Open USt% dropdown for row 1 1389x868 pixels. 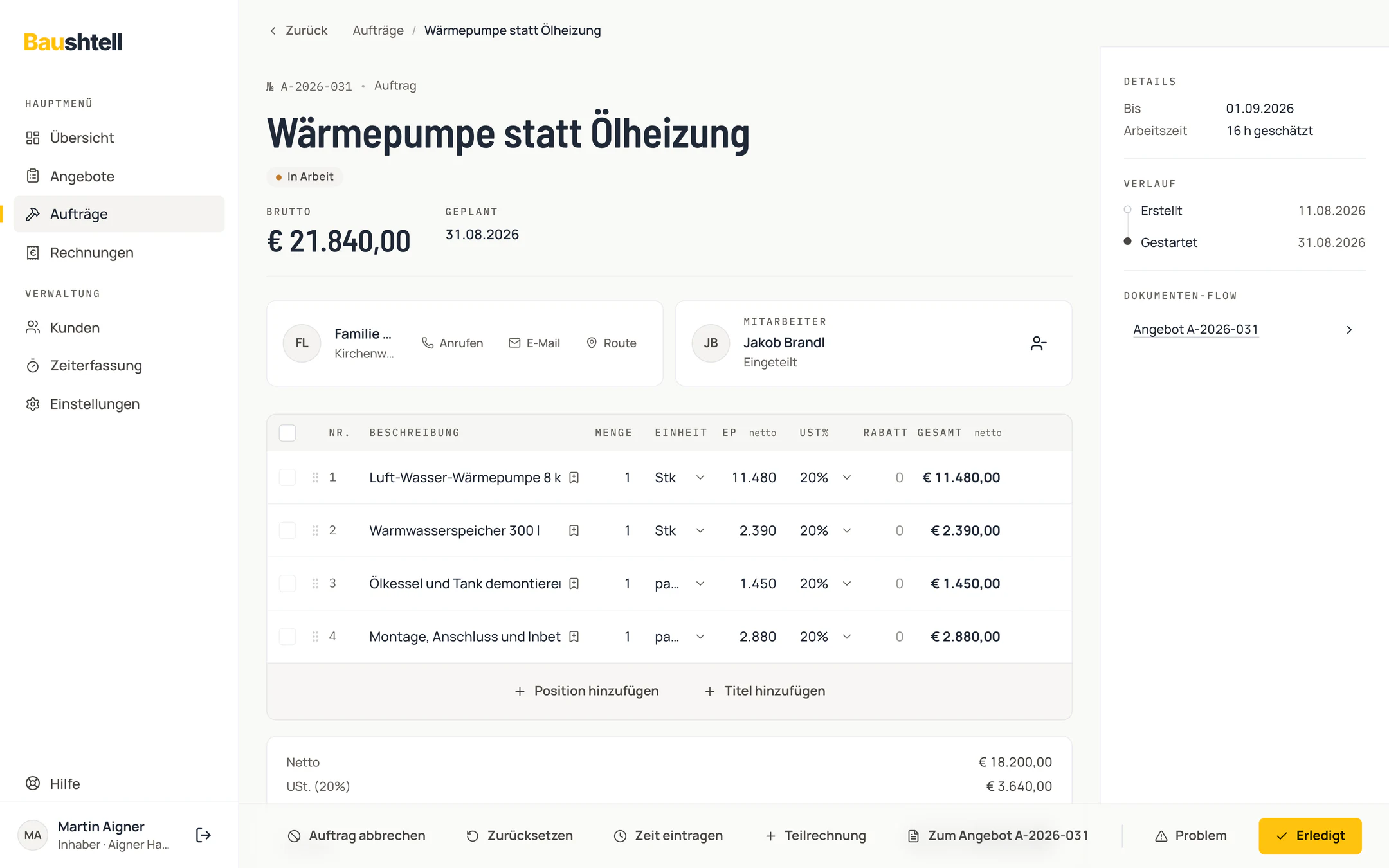pyautogui.click(x=826, y=478)
